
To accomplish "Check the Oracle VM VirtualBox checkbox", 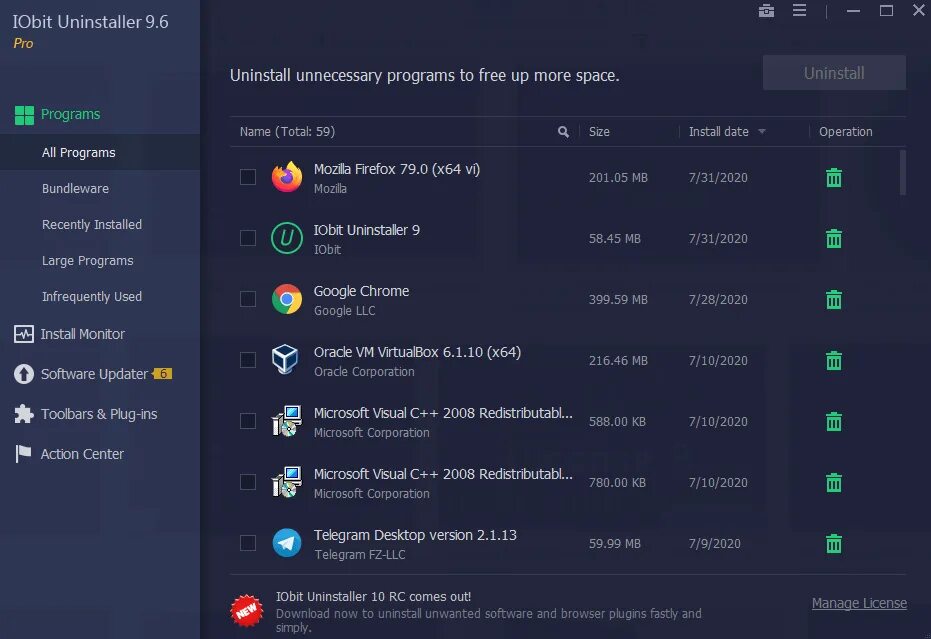I will tap(248, 360).
